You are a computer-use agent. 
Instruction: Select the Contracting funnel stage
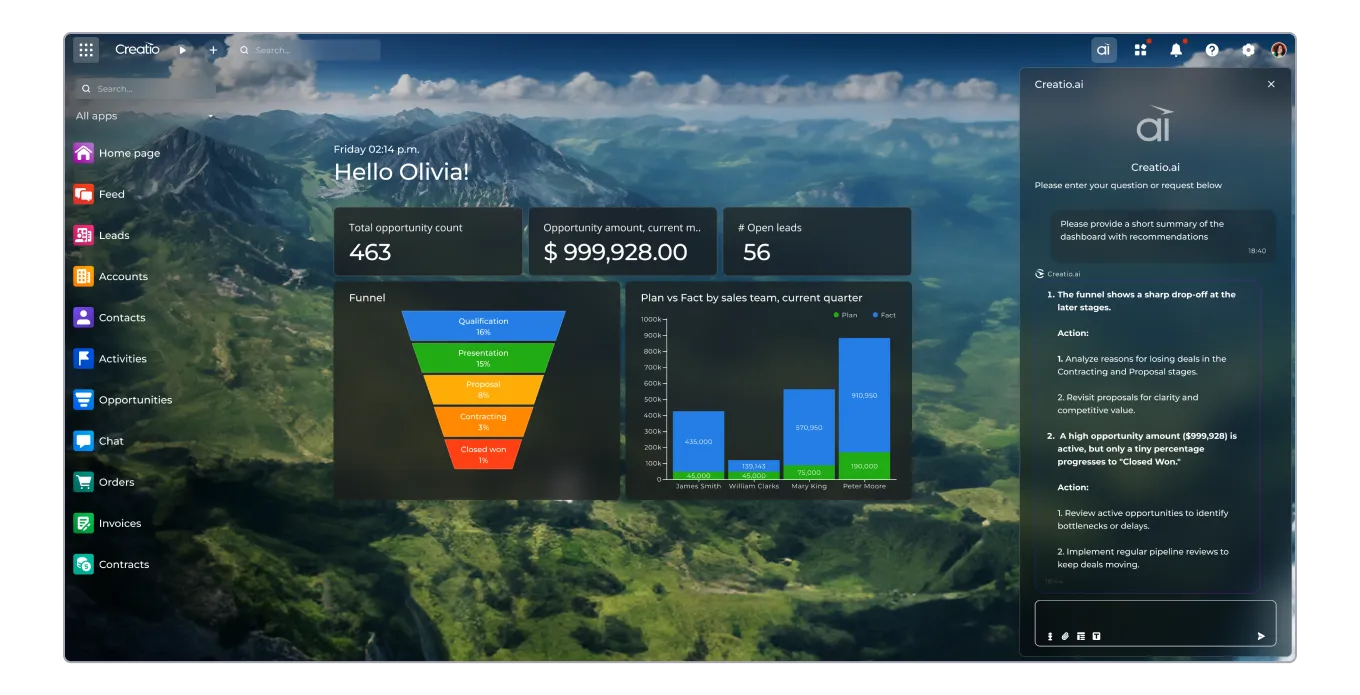(x=483, y=422)
